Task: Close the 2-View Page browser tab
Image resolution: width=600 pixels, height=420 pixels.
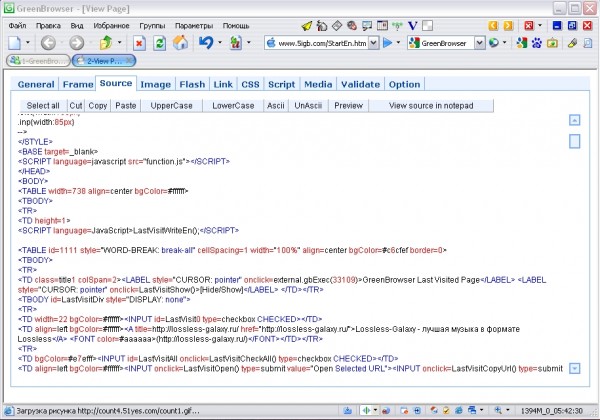Action: tap(129, 60)
